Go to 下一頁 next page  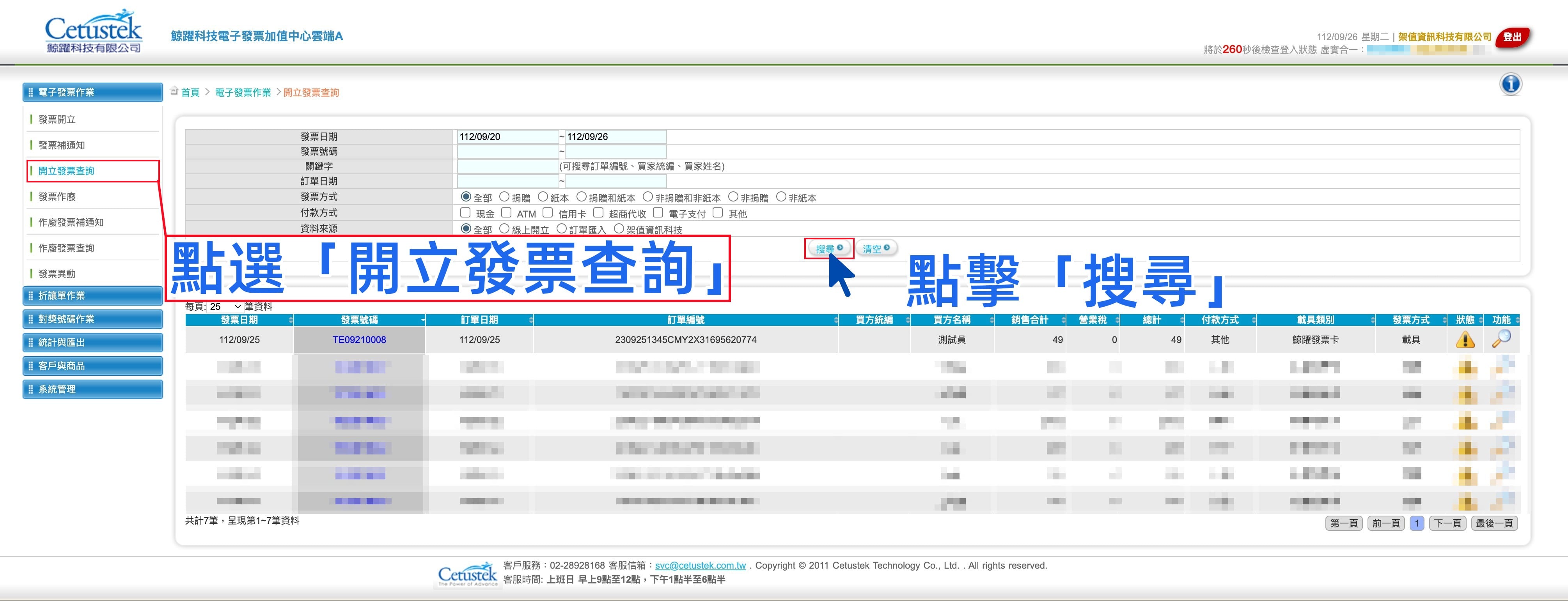pos(1447,523)
